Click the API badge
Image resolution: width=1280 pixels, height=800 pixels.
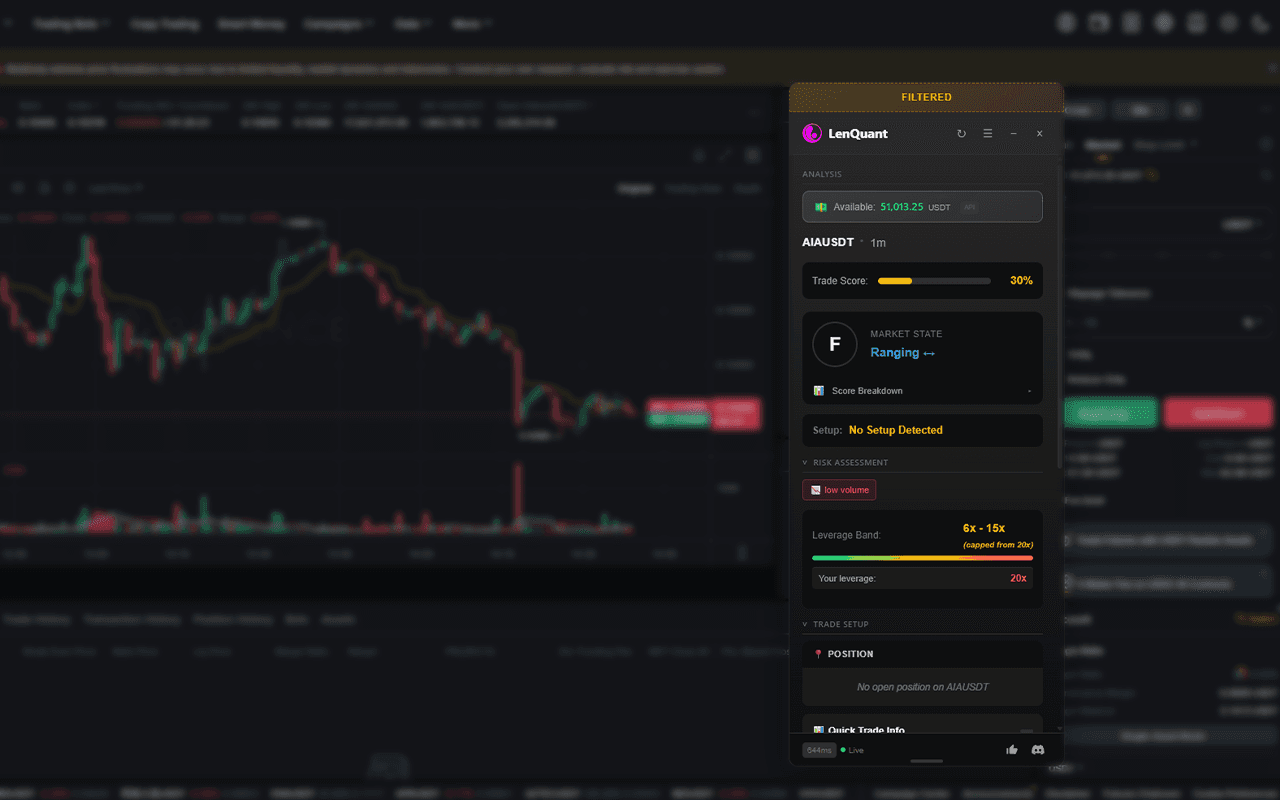[969, 207]
